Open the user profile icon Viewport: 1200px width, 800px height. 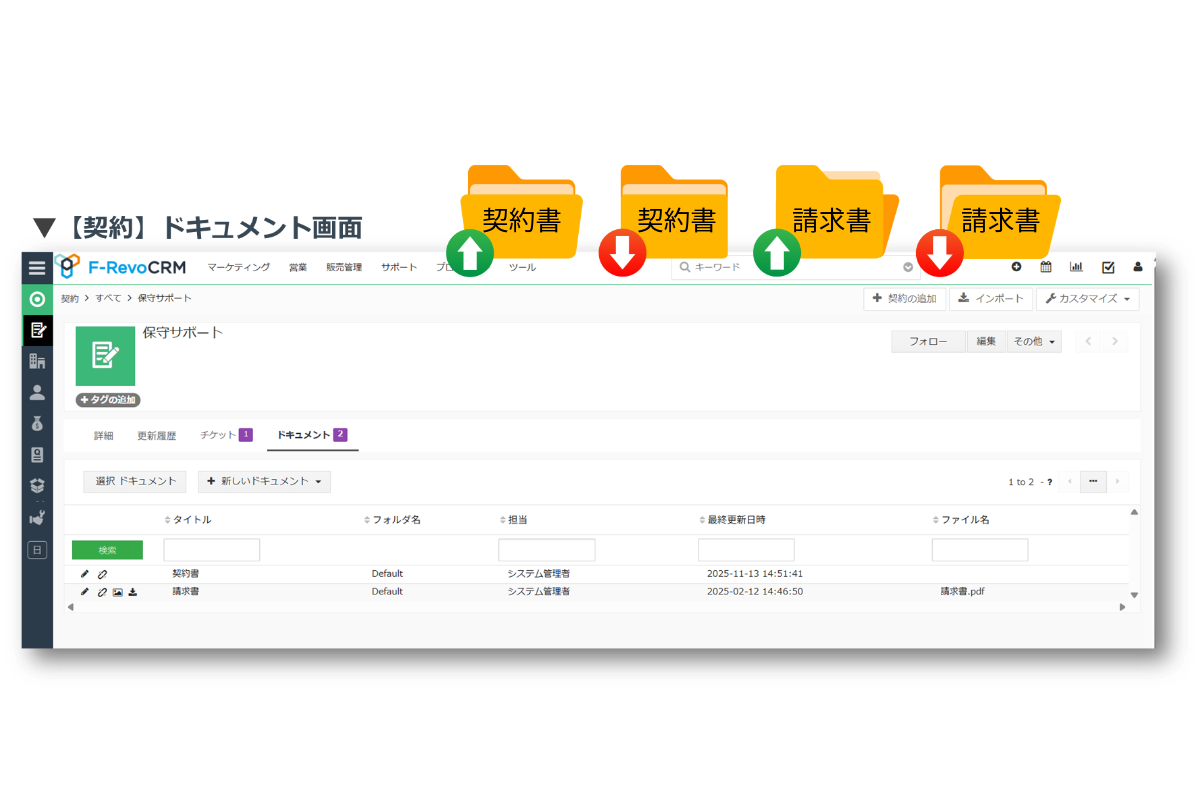tap(1138, 267)
